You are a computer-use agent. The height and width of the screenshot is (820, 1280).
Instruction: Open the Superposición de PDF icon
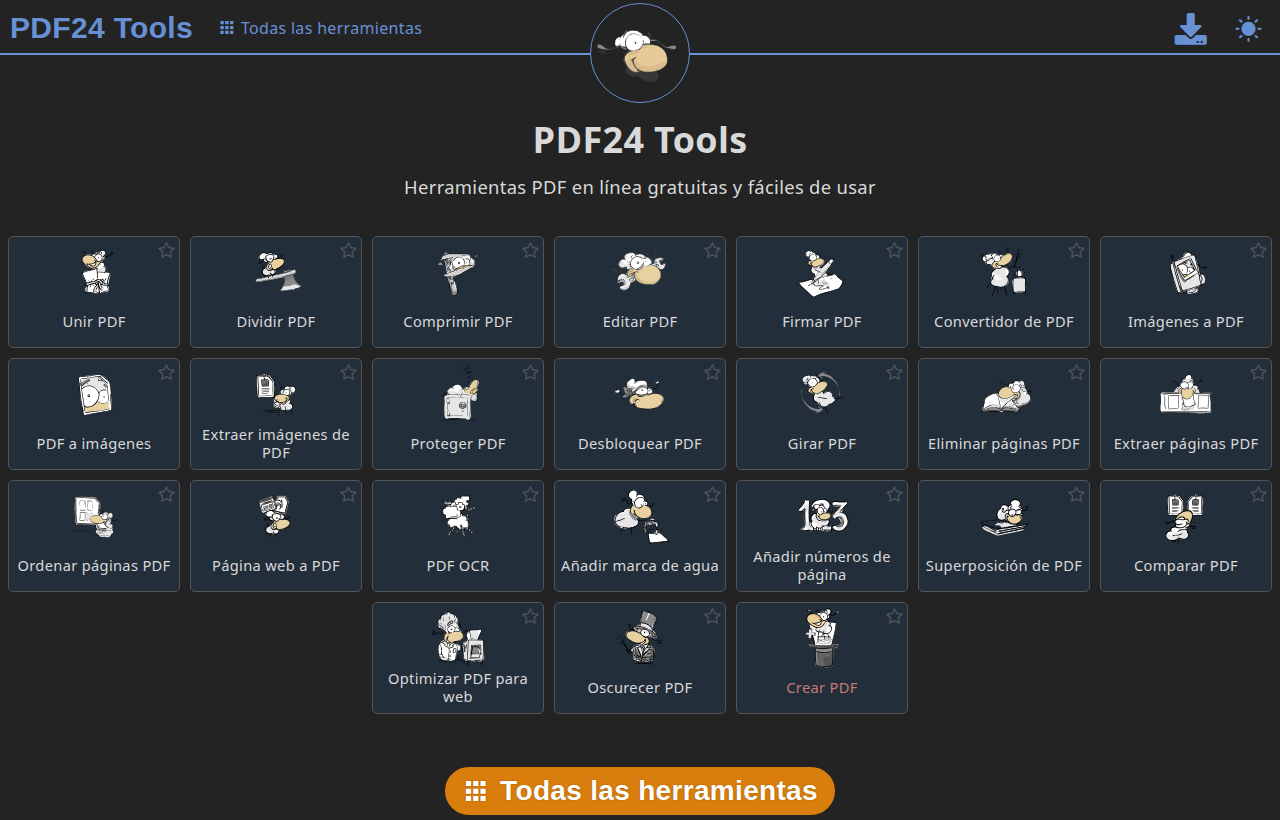point(1004,516)
